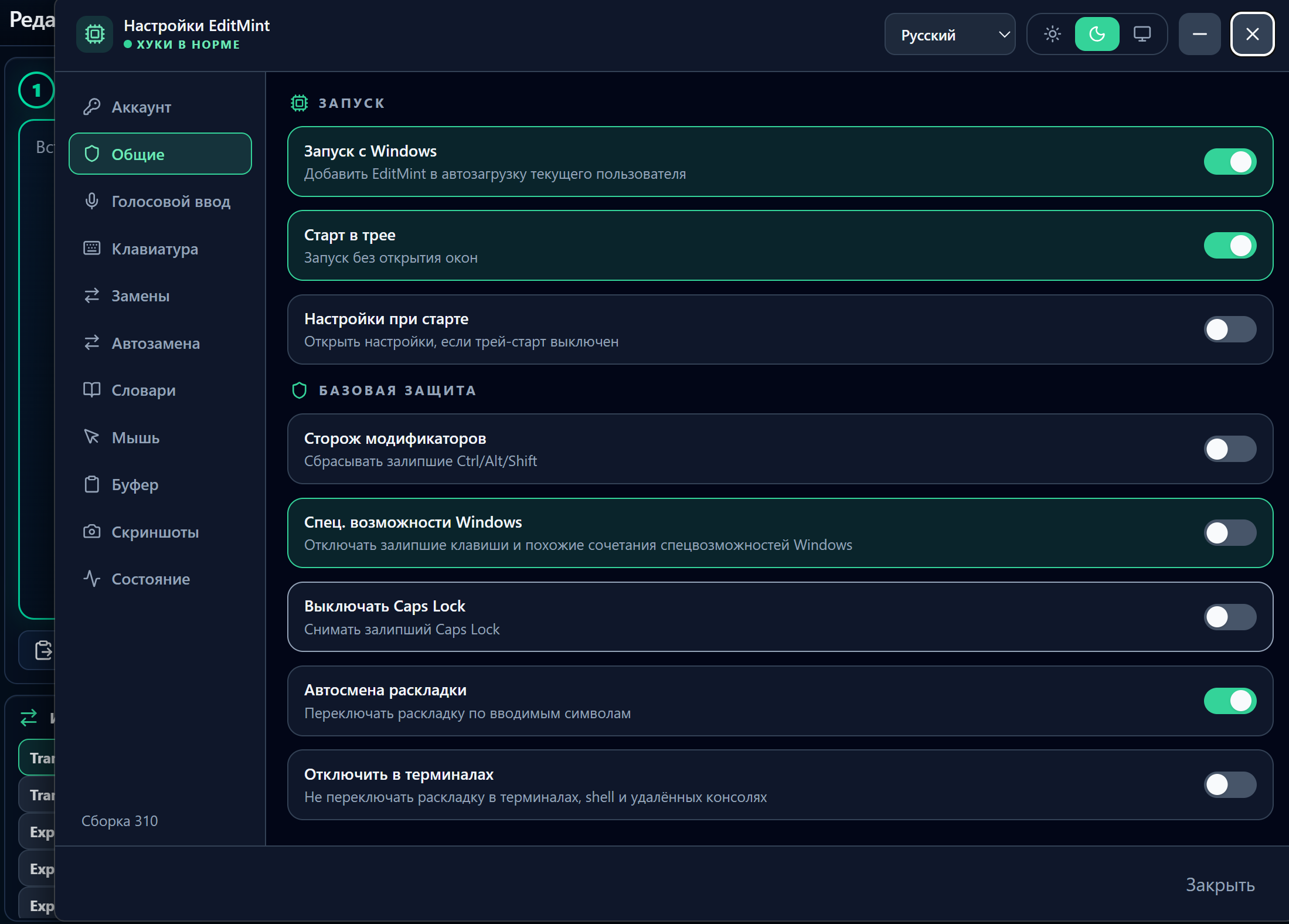Click cursor icon beside Мышь
This screenshot has height=924, width=1289.
pos(91,437)
